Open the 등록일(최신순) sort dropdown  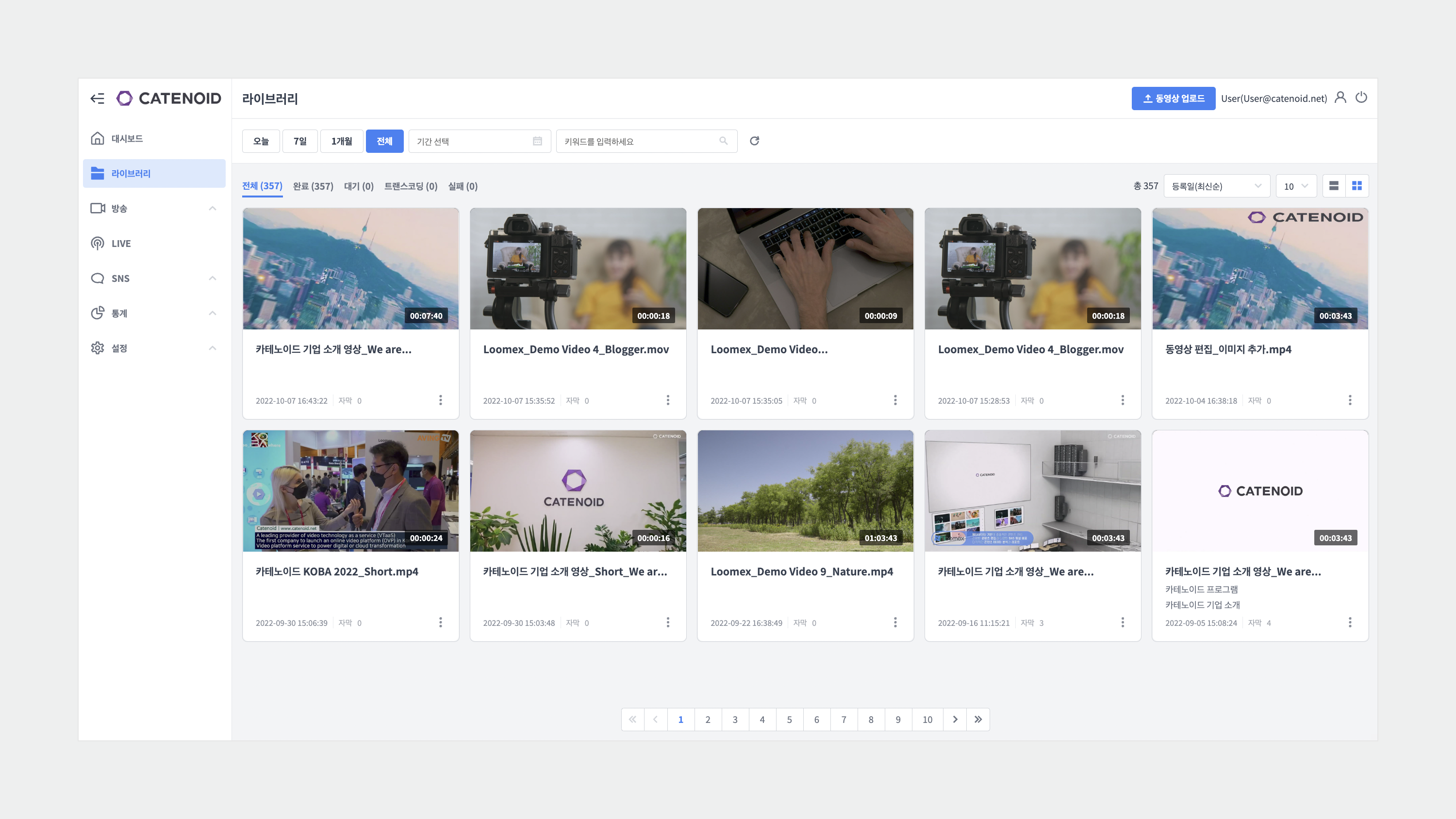click(x=1216, y=186)
